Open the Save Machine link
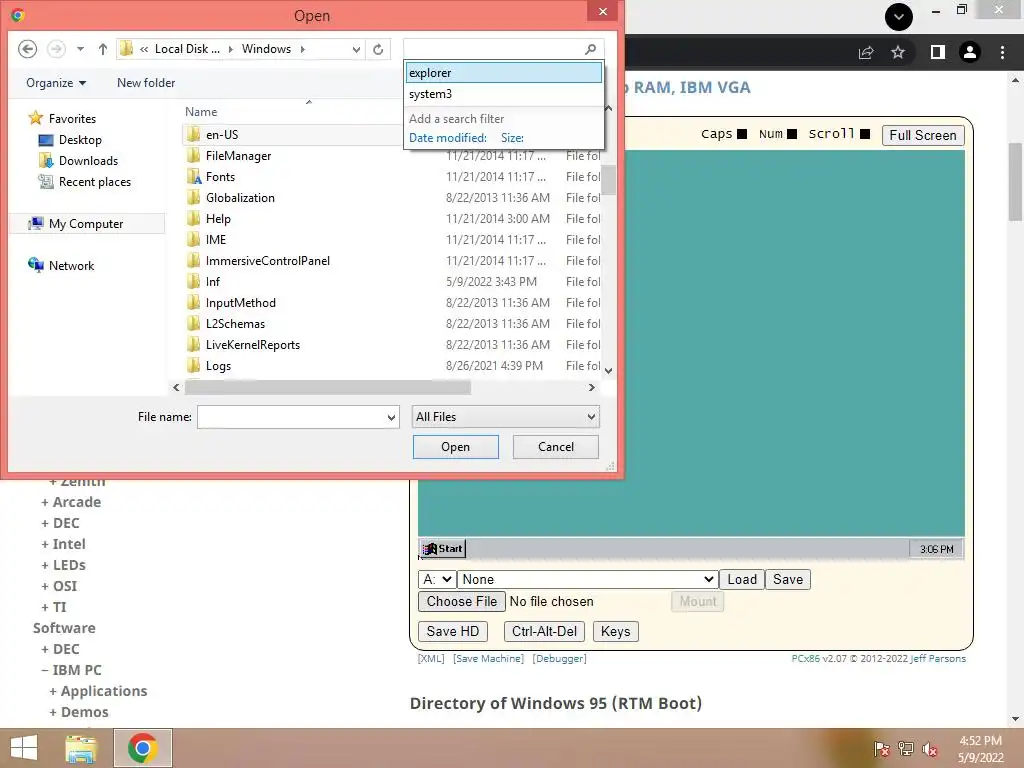Screen dimensions: 1024x768 tap(488, 658)
